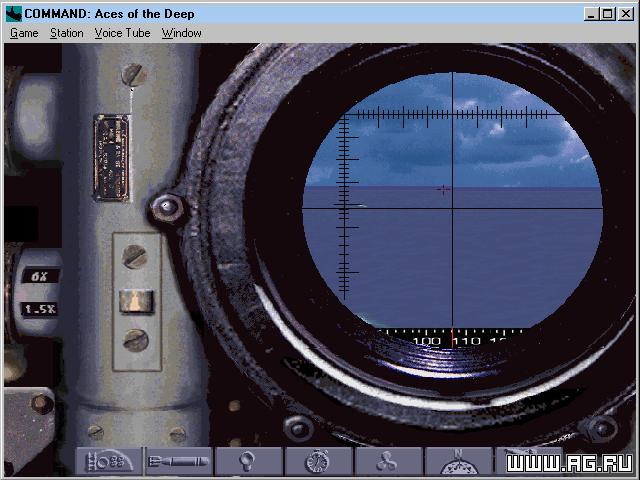640x480 pixels.
Task: Close the Aces of the Deep window
Action: coord(625,14)
